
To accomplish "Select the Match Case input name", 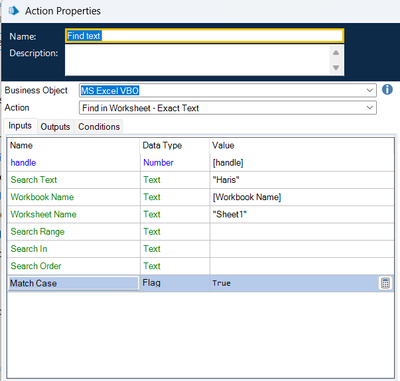I will [x=73, y=283].
